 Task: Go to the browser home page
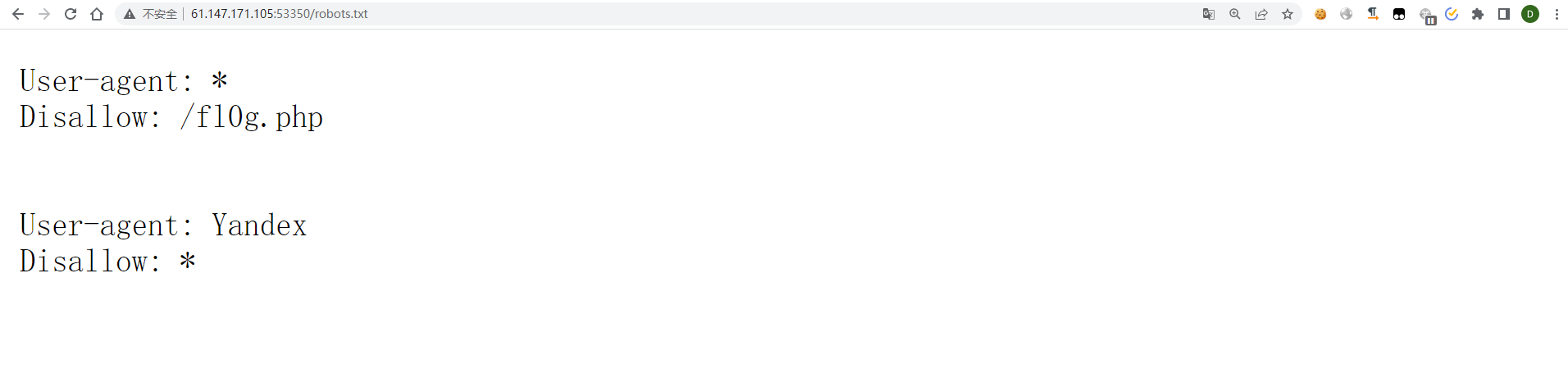point(97,14)
